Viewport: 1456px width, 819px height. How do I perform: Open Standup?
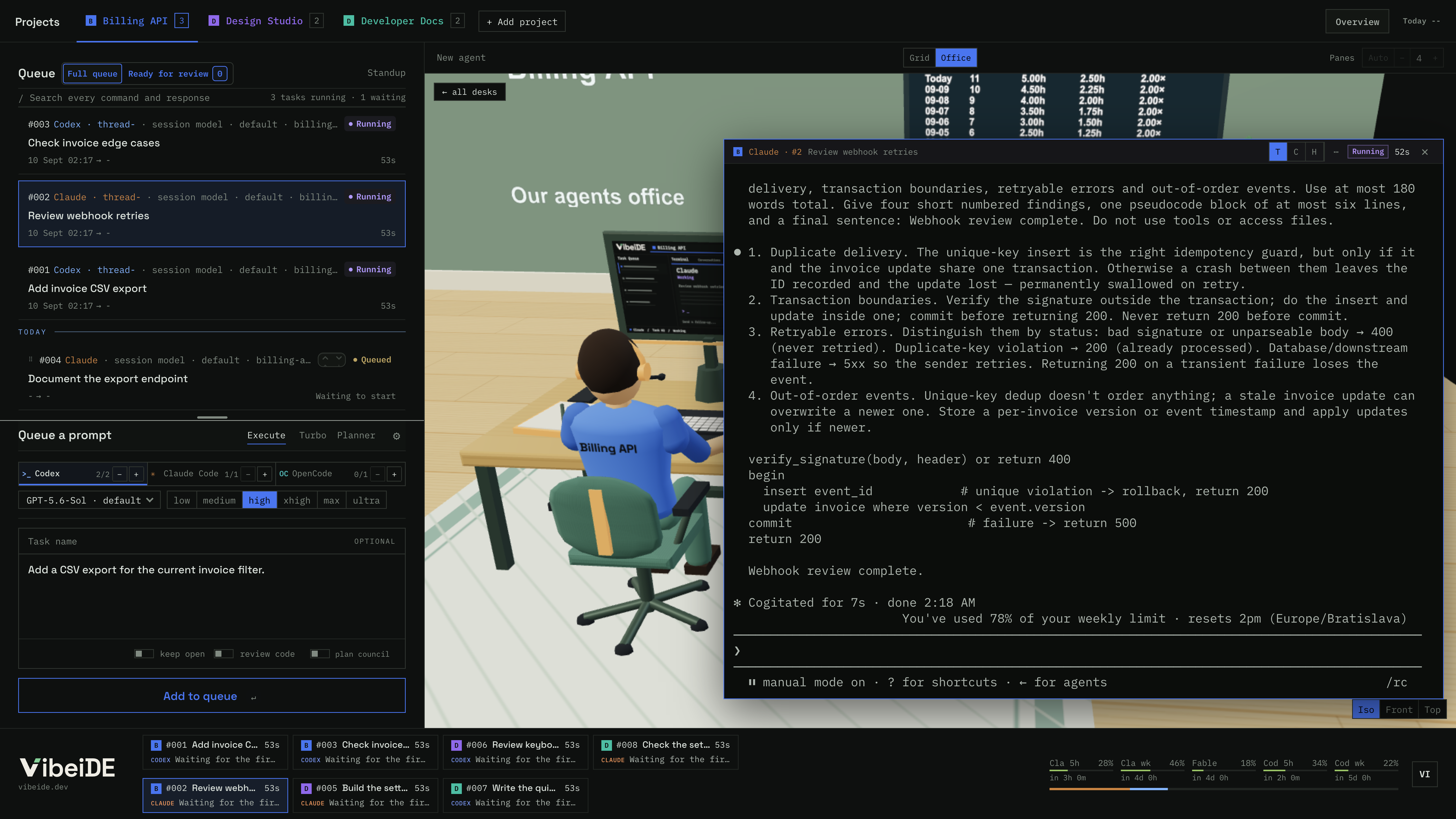(386, 73)
